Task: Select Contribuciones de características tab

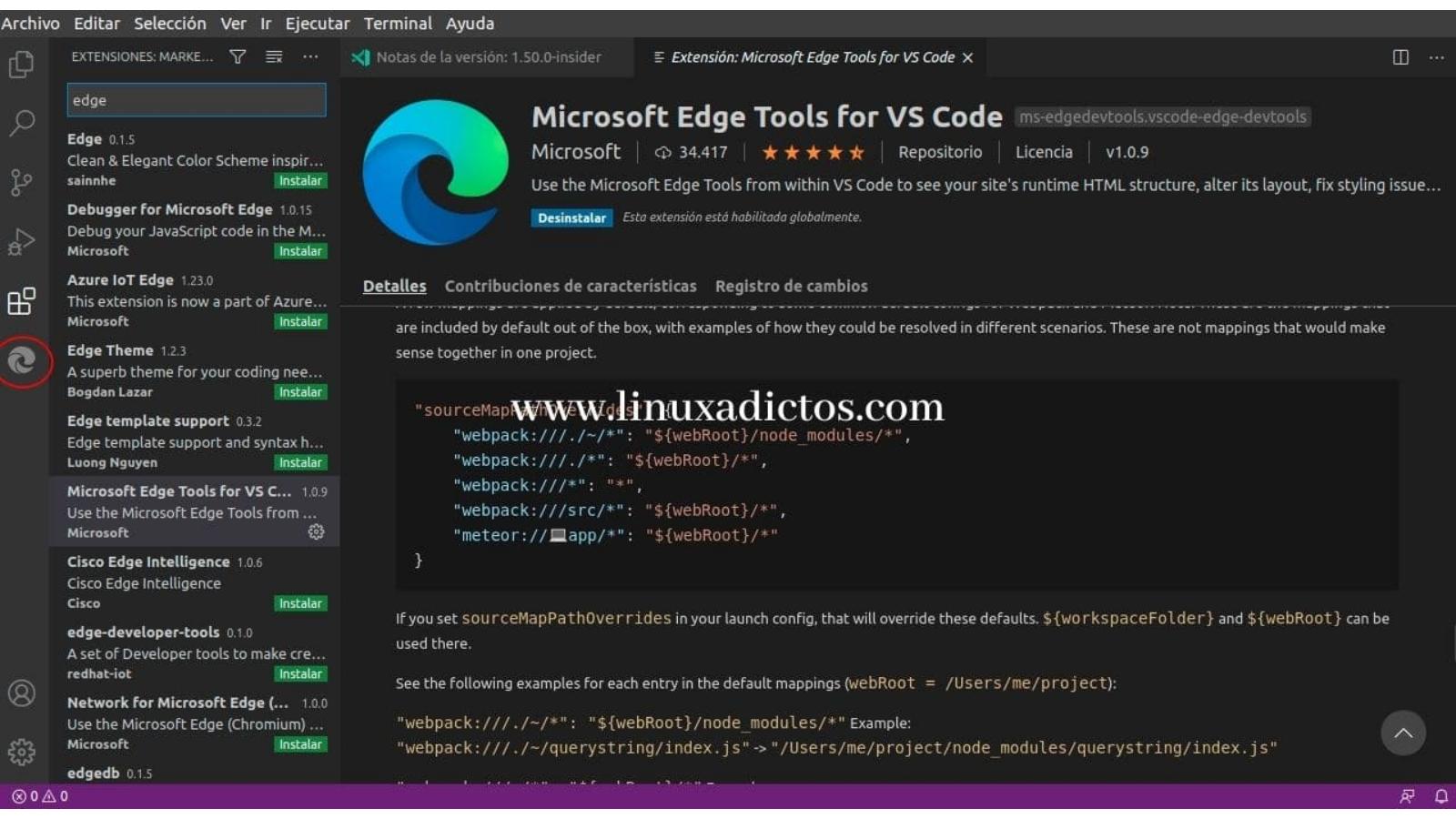Action: click(x=571, y=286)
